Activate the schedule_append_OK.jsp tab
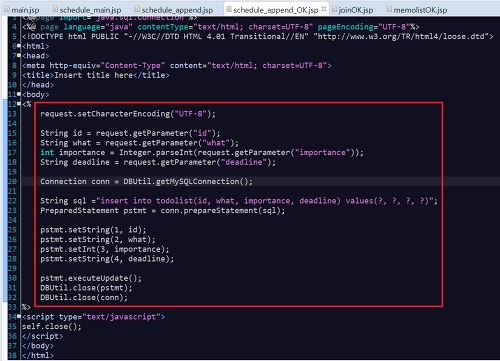The image size is (500, 361). [275, 10]
